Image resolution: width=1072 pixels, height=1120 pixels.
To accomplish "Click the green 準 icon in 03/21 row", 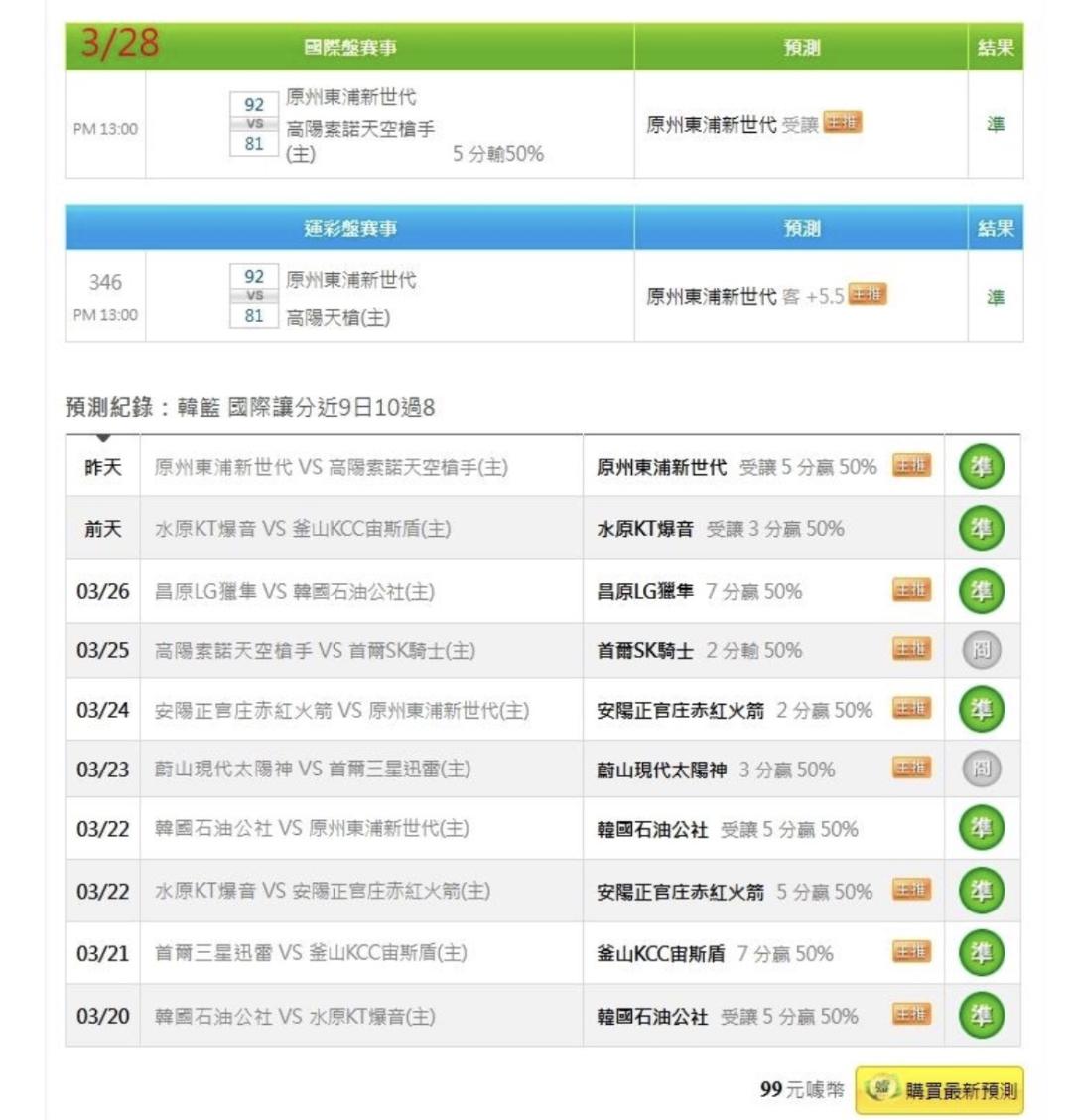I will [982, 953].
